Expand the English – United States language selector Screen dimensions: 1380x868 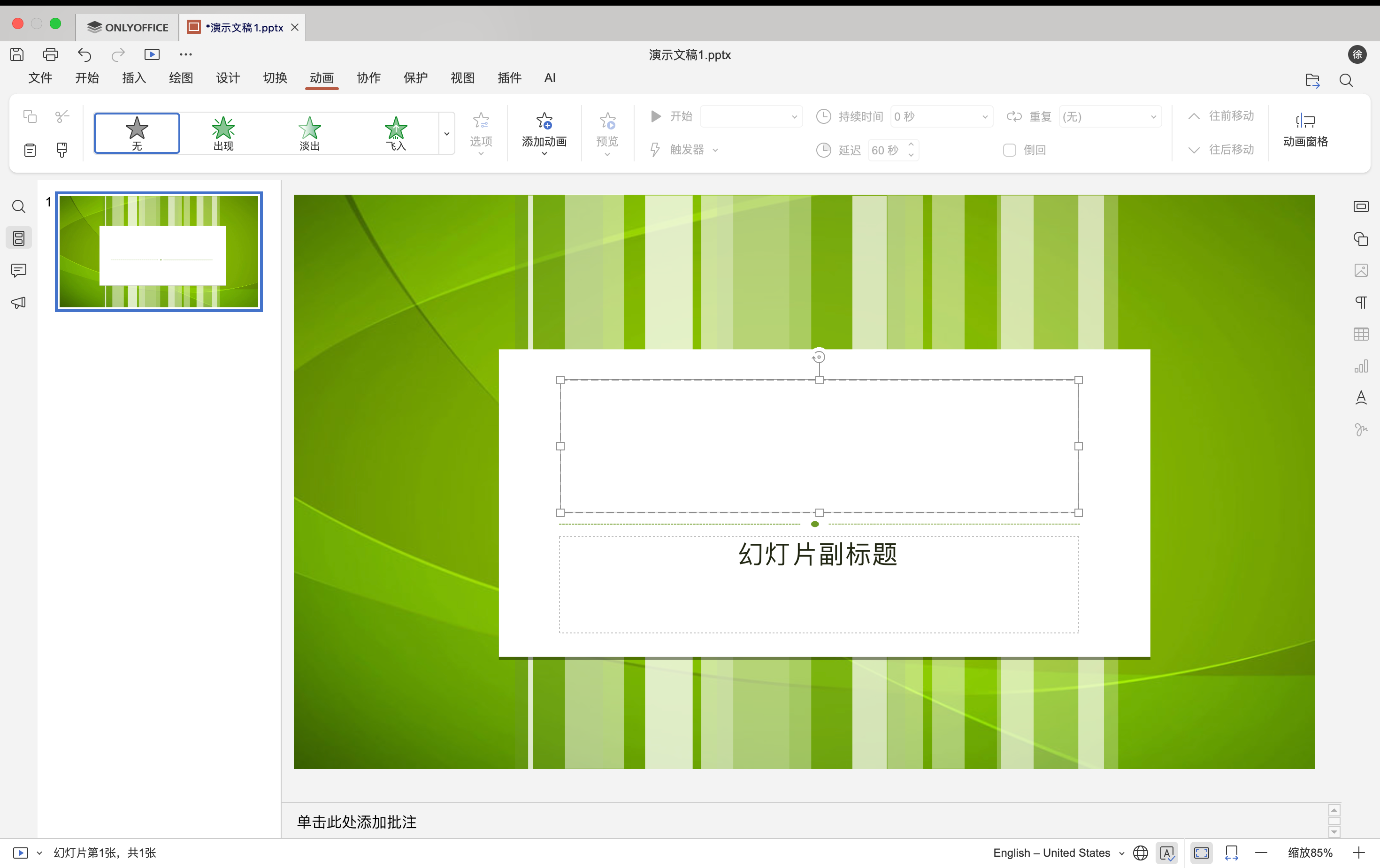pos(1058,853)
